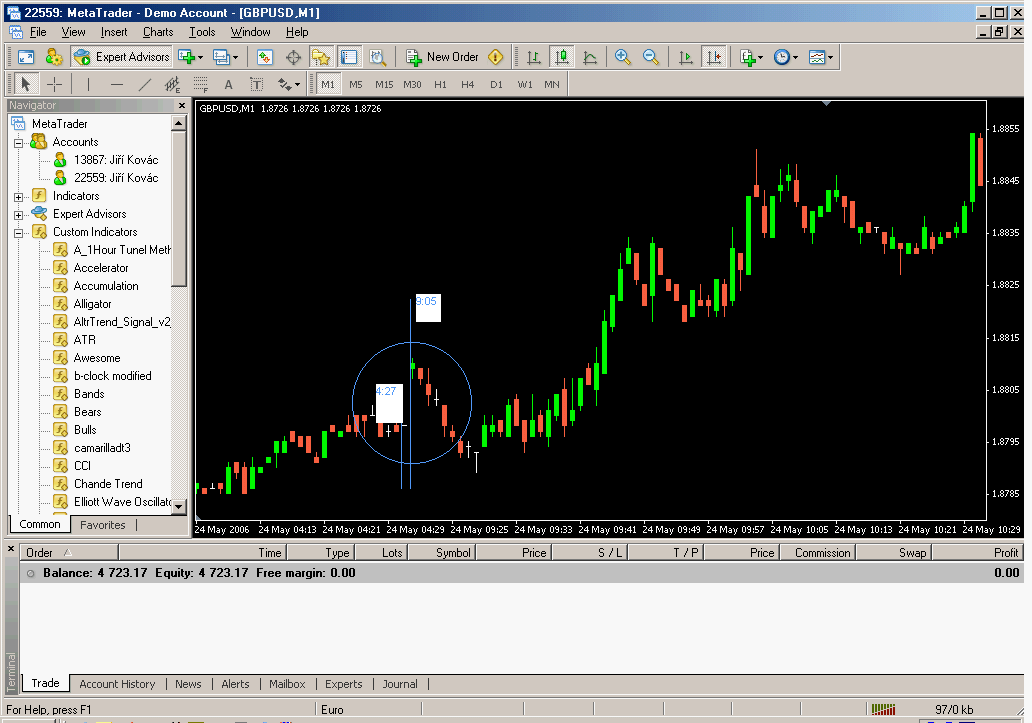Collapse the Accounts tree node
Viewport: 1032px width, 723px height.
point(18,143)
